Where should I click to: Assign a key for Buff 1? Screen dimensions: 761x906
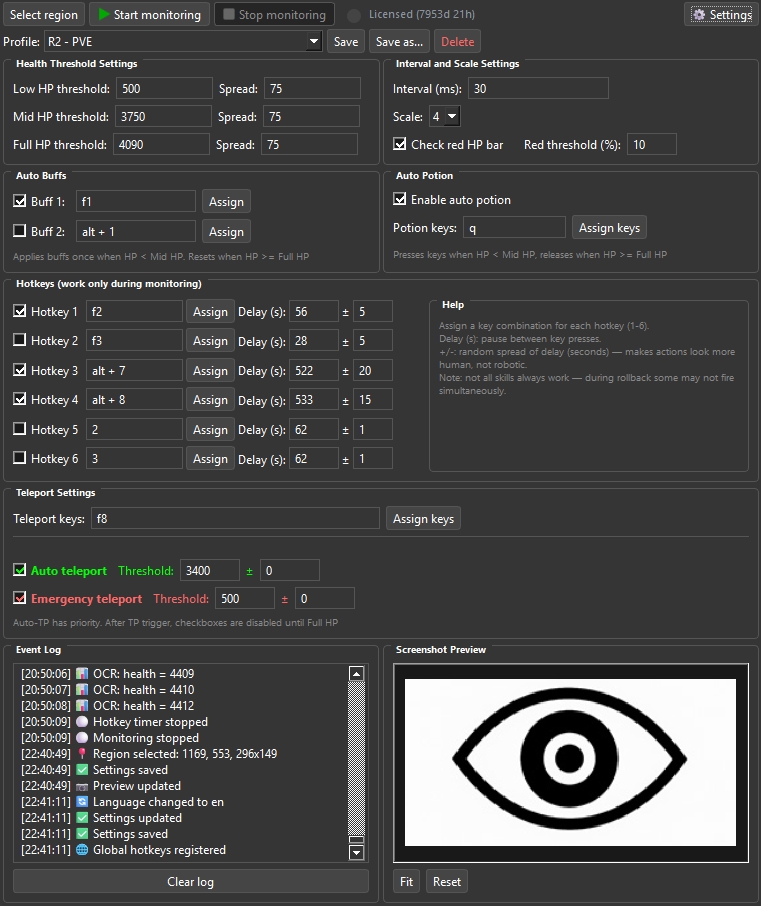coord(227,202)
